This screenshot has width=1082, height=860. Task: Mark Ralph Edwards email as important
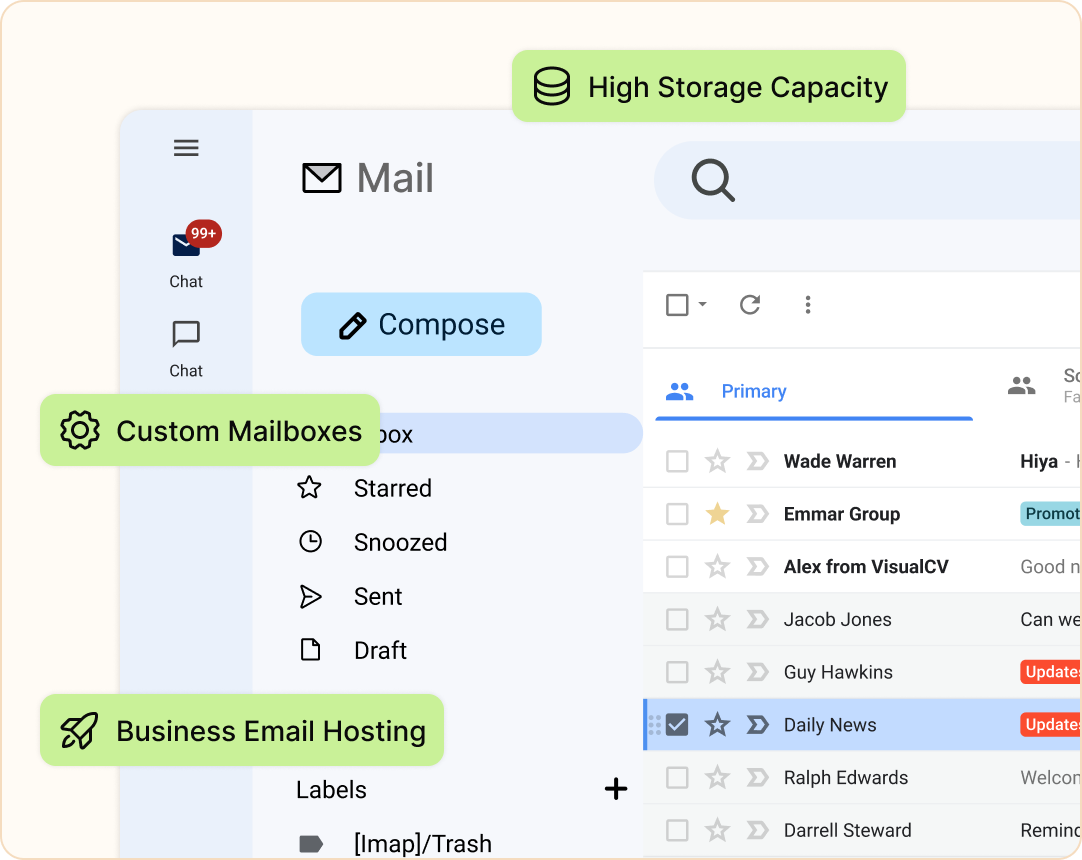(758, 777)
